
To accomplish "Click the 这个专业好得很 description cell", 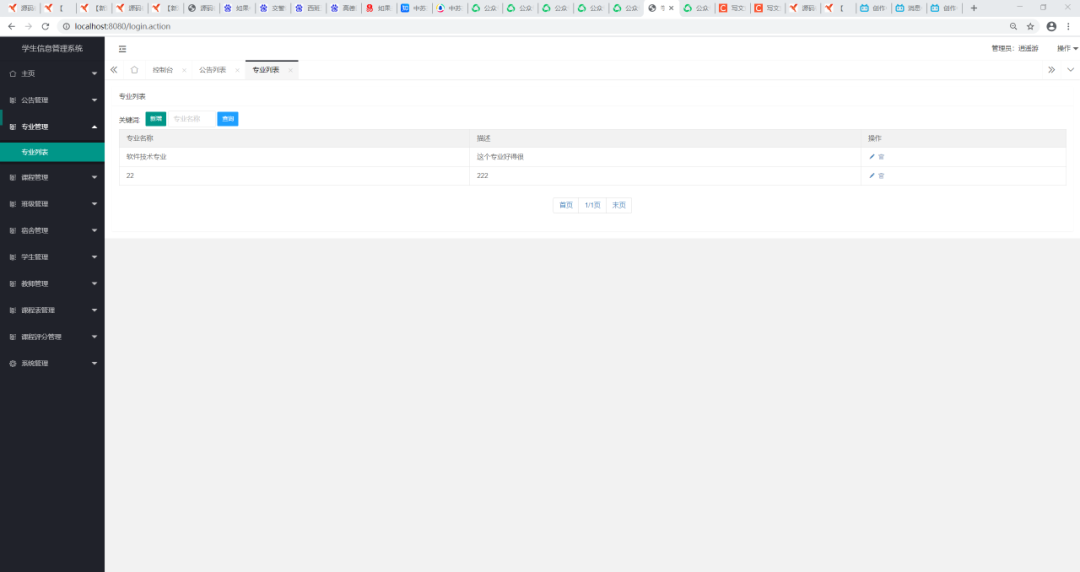I will click(665, 157).
